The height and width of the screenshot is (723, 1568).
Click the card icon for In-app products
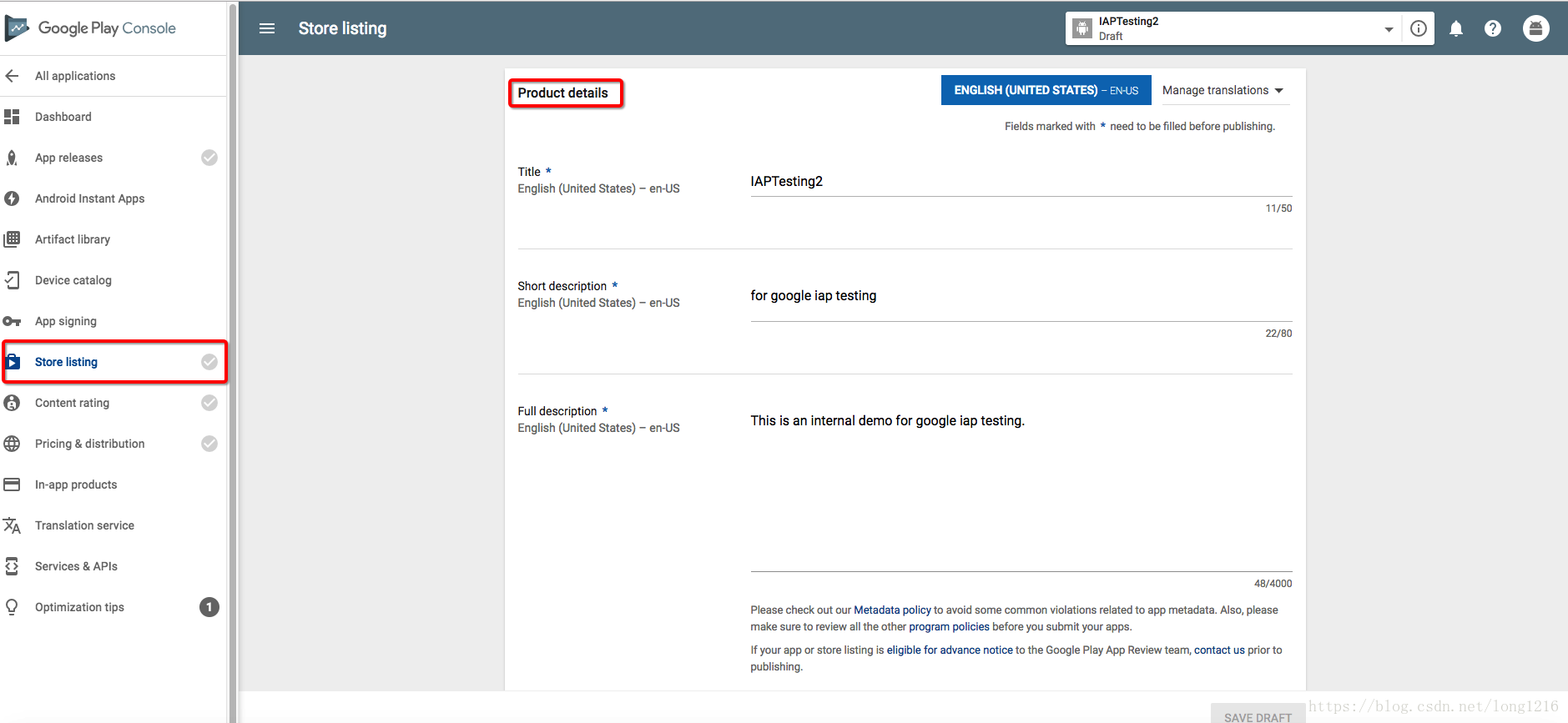pos(12,485)
